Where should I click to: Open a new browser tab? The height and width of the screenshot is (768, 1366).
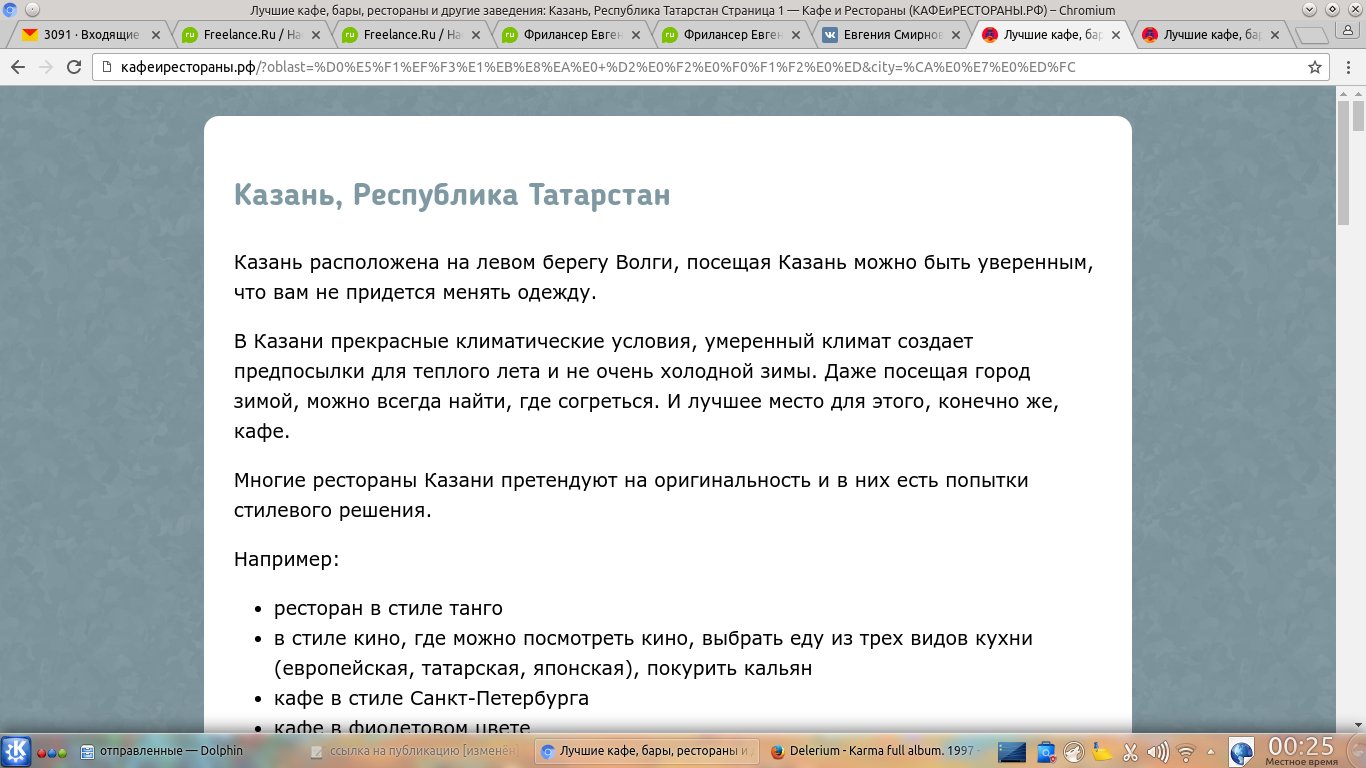click(1310, 36)
